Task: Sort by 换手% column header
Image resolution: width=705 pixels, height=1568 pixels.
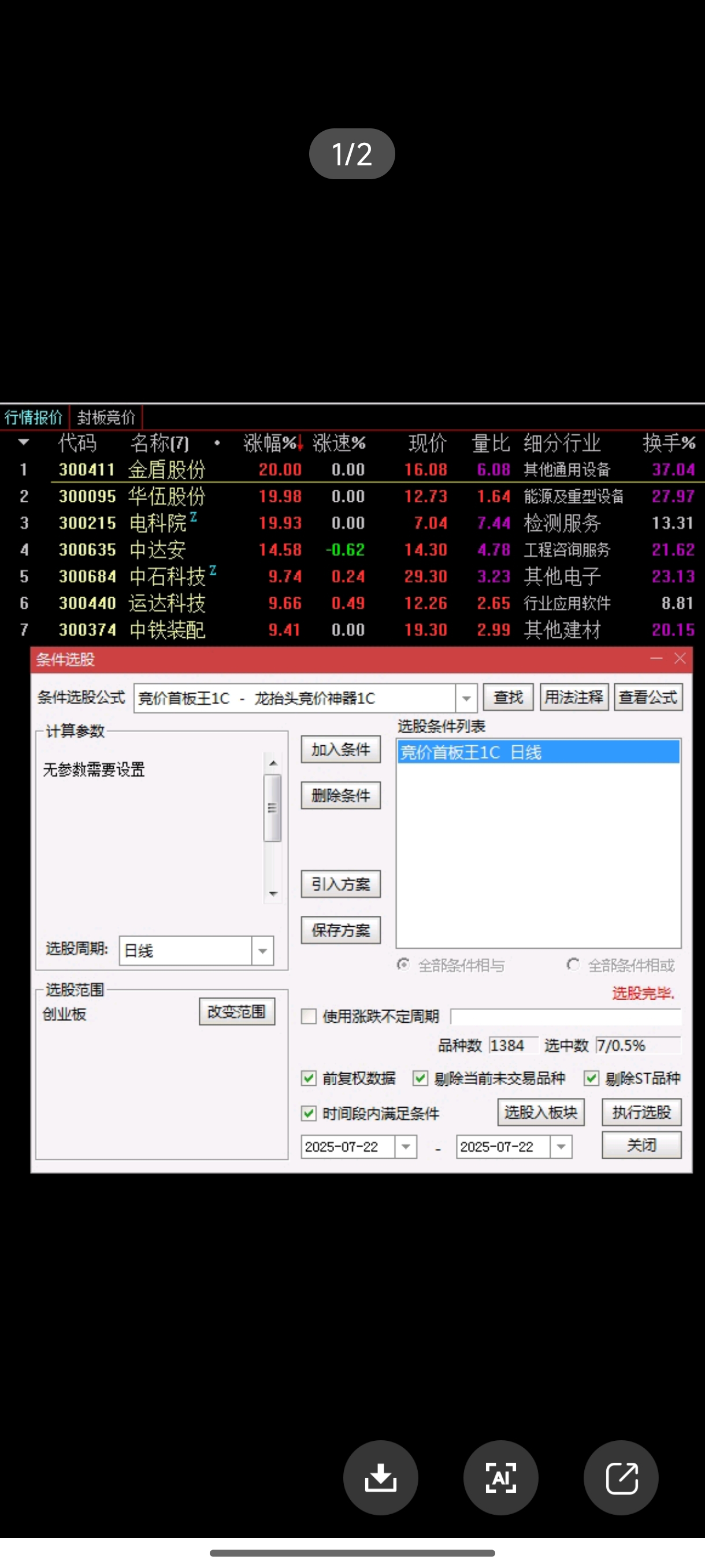Action: point(669,442)
